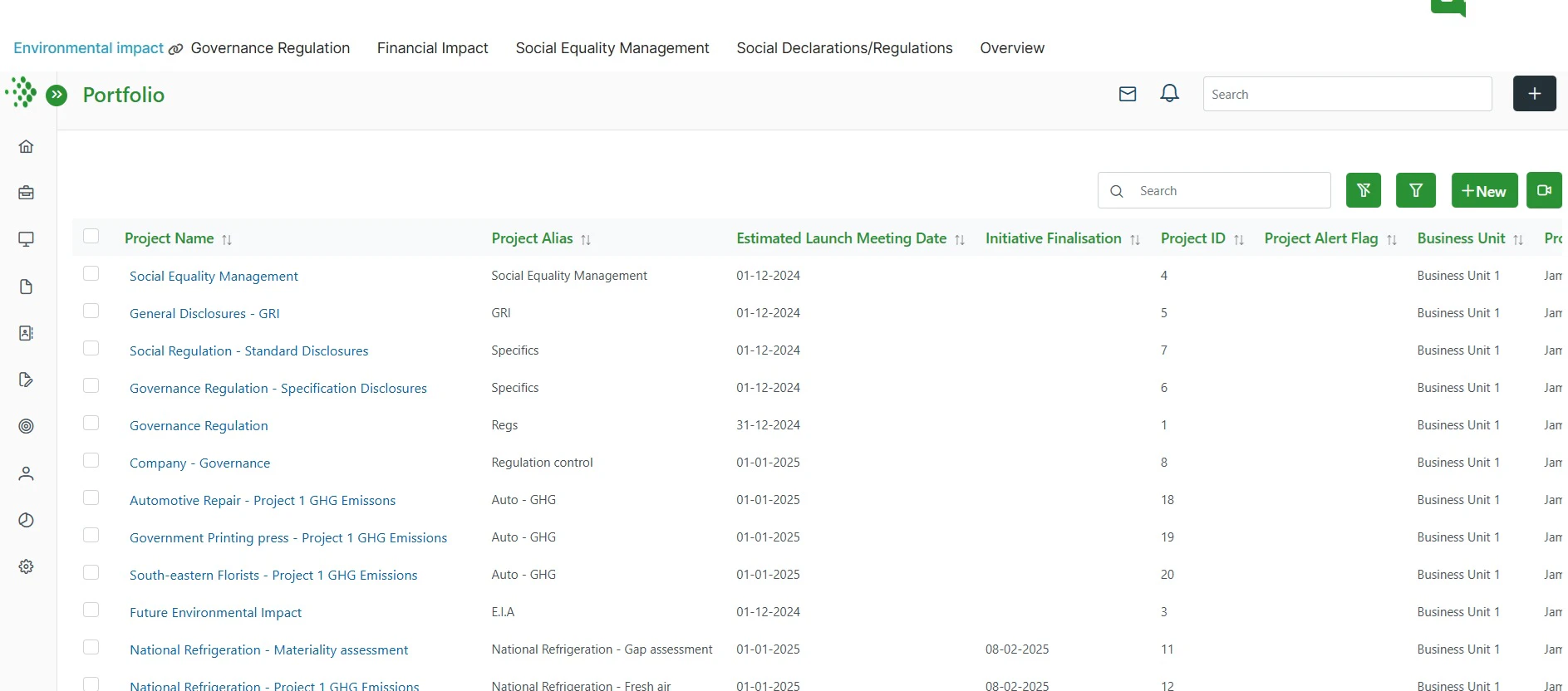The height and width of the screenshot is (691, 1568).
Task: Open Social Equality Management project link
Action: pos(214,276)
